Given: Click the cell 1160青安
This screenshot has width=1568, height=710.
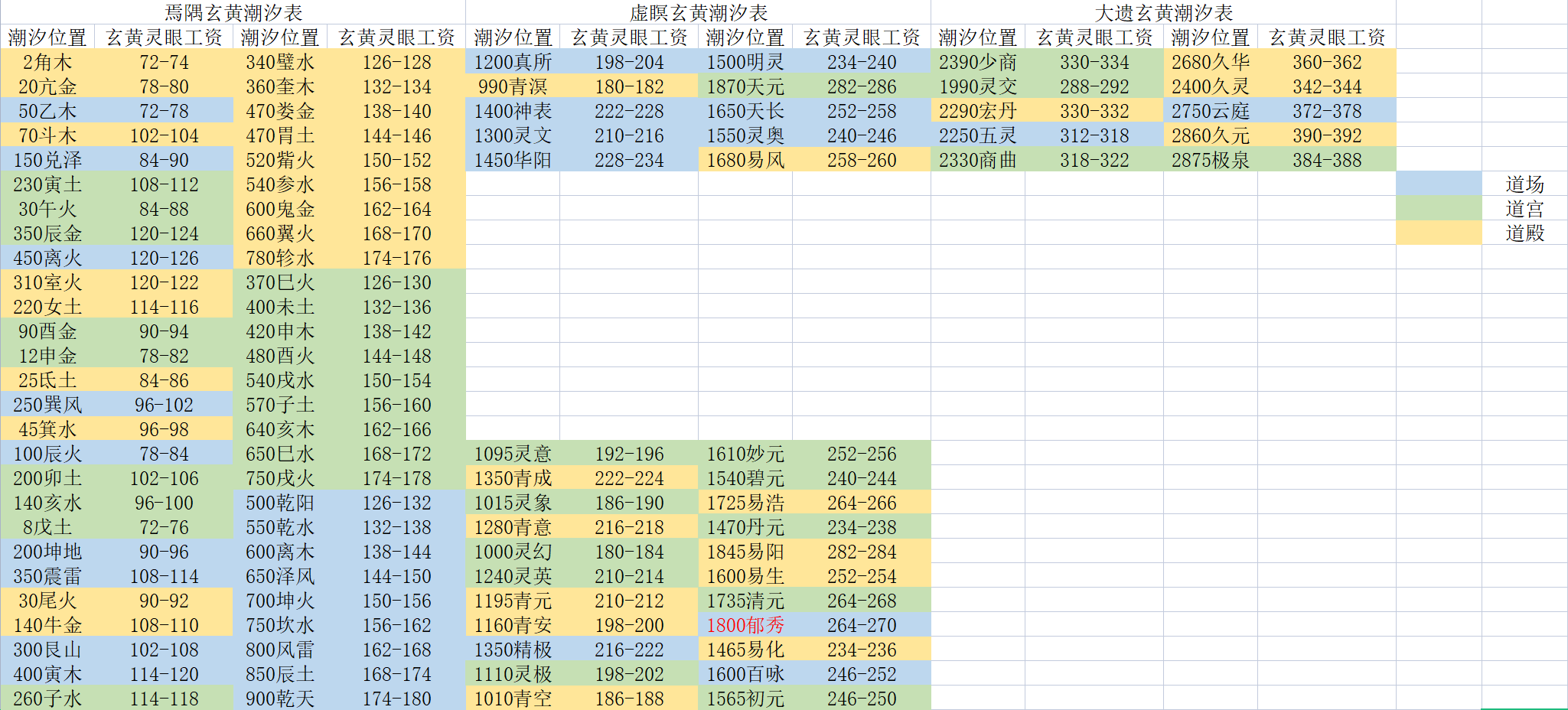Looking at the screenshot, I should coord(513,624).
